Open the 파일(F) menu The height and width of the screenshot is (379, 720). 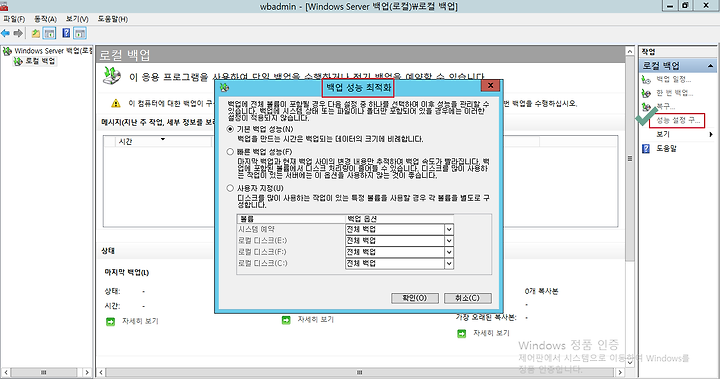pos(14,19)
